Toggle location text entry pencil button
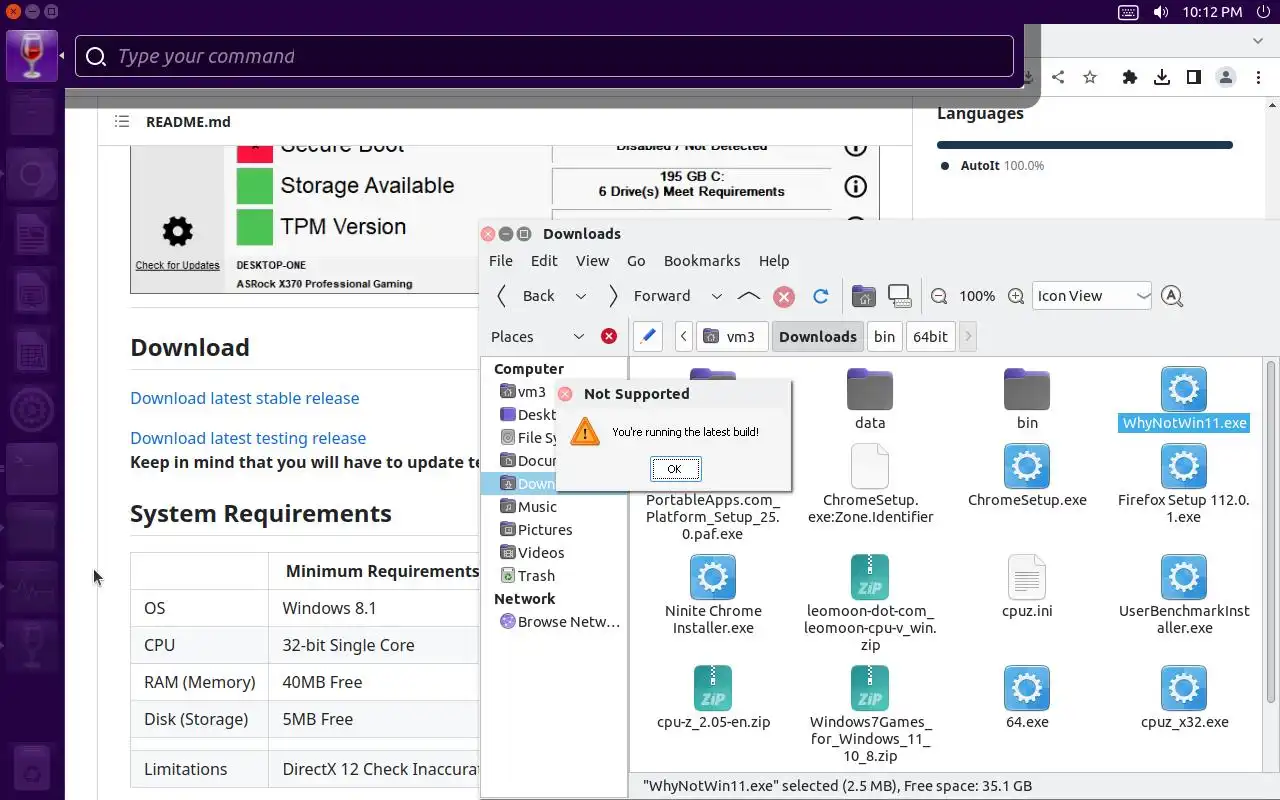 click(648, 336)
